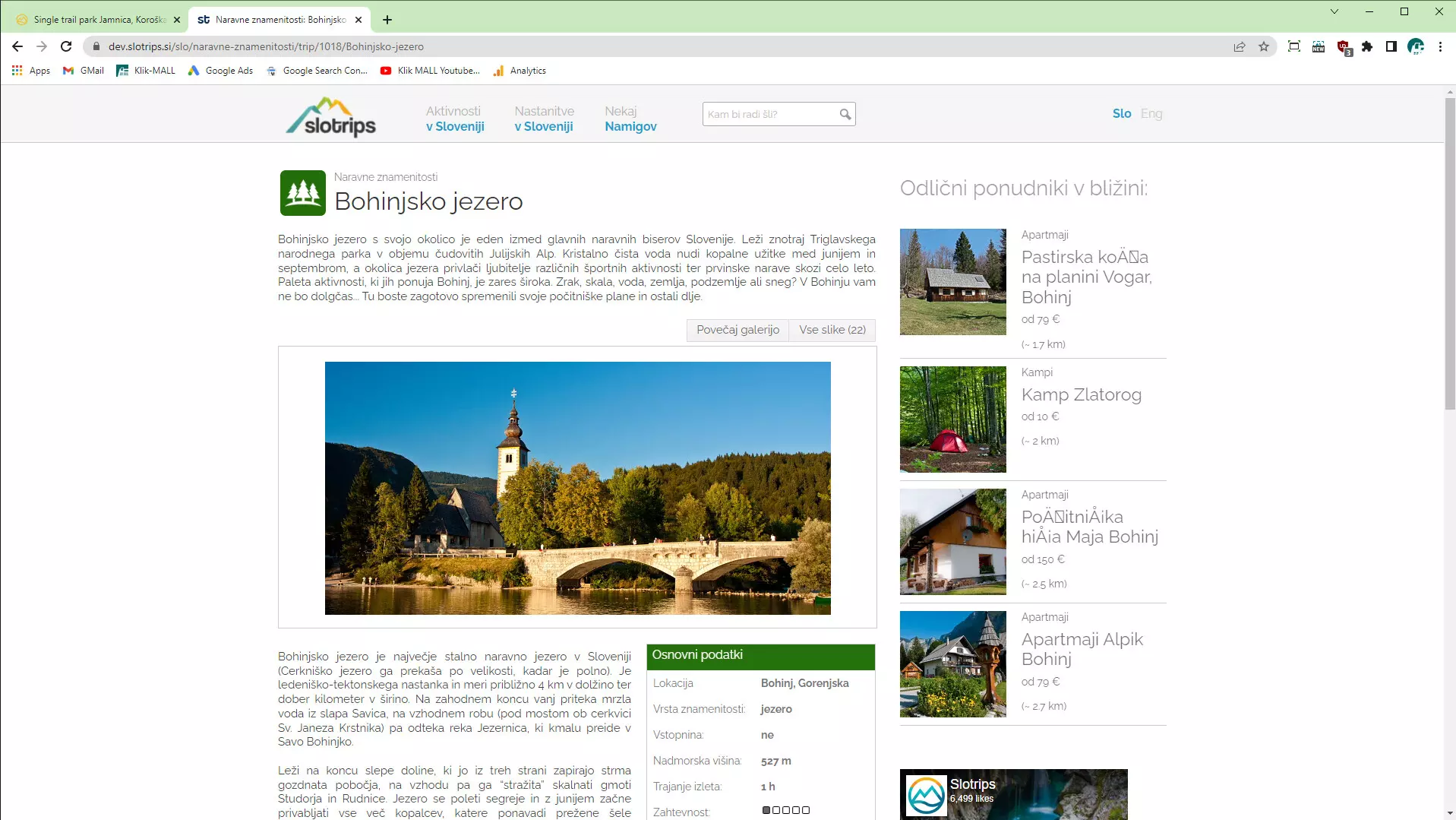This screenshot has width=1456, height=820.
Task: Click the Kam bi radi šli search field
Action: [x=769, y=114]
